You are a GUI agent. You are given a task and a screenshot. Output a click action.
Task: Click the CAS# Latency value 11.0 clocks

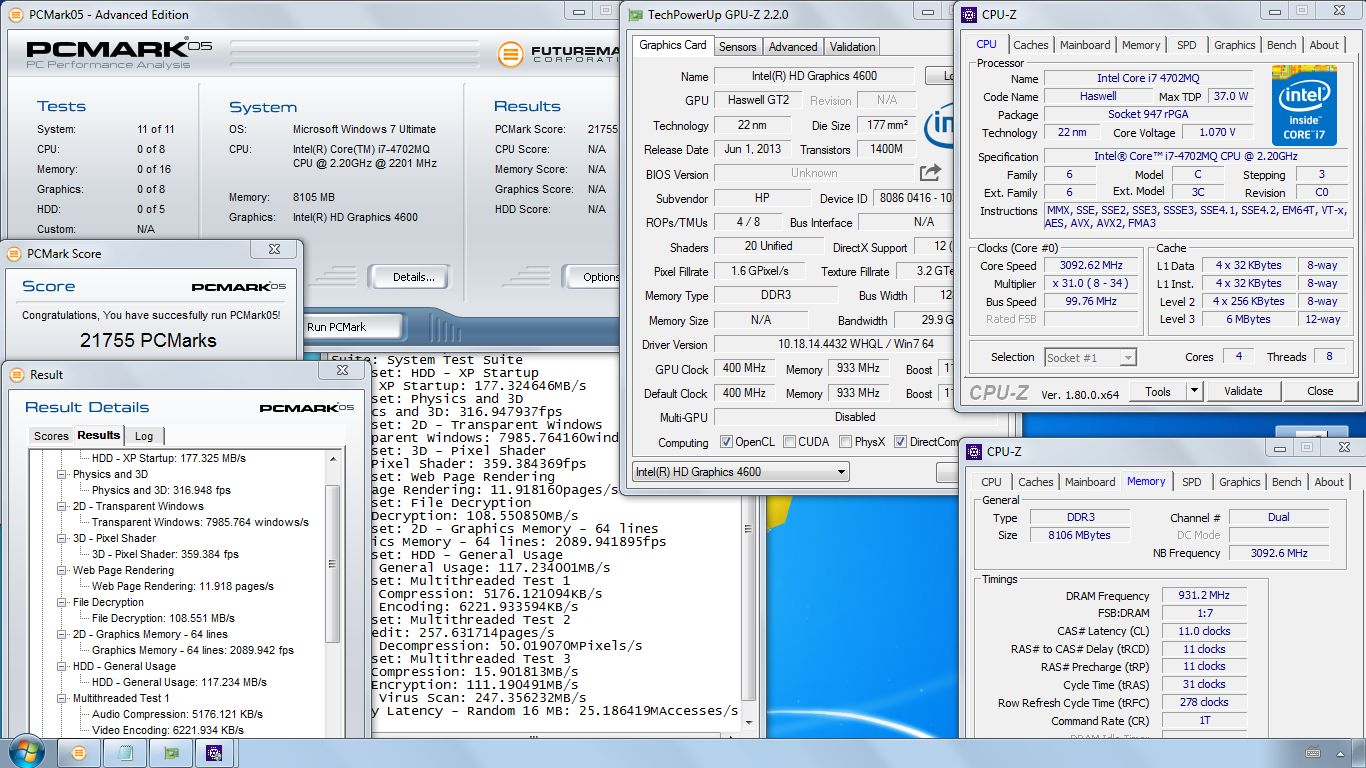[1205, 632]
